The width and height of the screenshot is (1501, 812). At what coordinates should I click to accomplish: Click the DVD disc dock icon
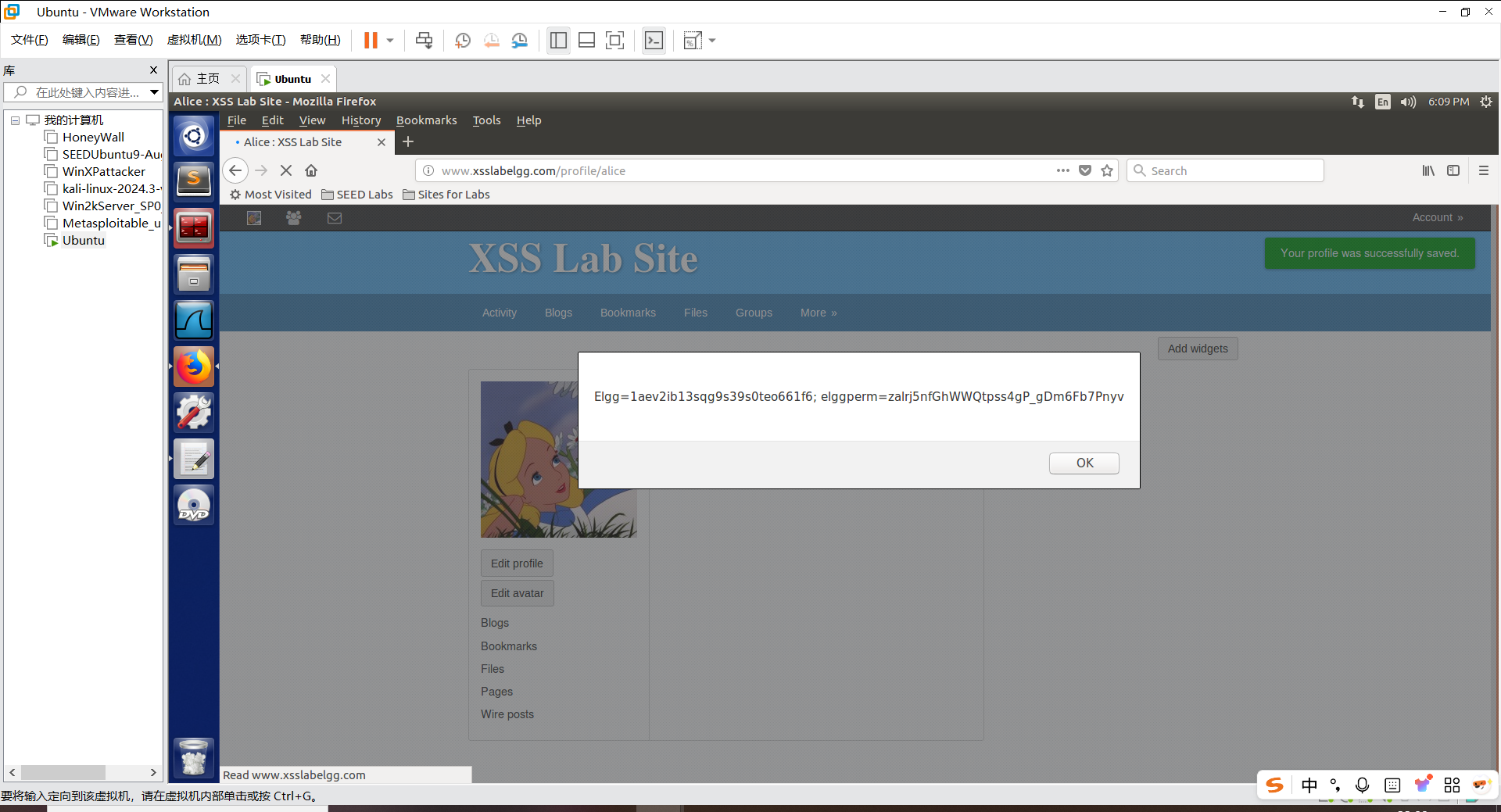(x=194, y=505)
